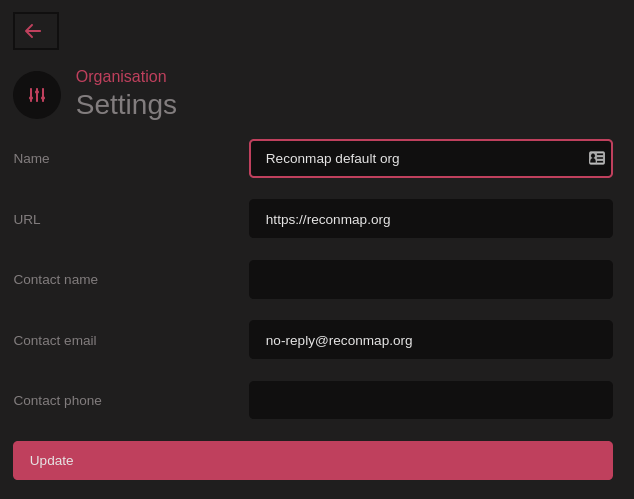Focus the Name input field
This screenshot has height=499, width=634.
(431, 159)
